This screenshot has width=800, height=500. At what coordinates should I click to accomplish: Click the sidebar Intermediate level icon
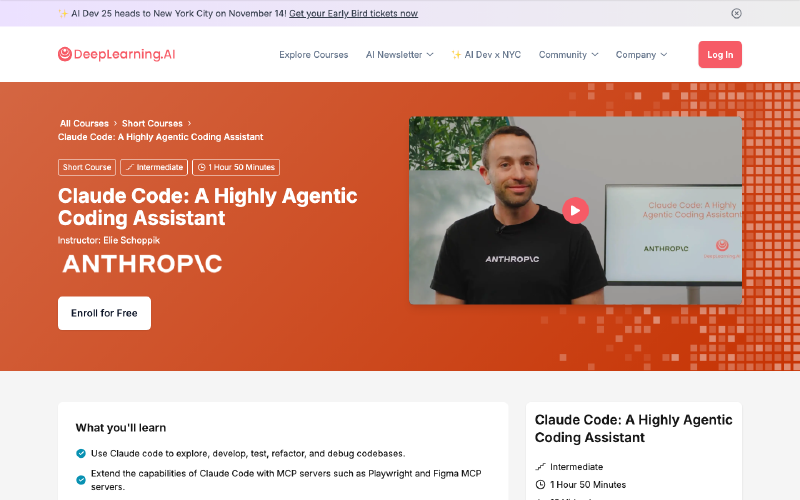click(540, 466)
